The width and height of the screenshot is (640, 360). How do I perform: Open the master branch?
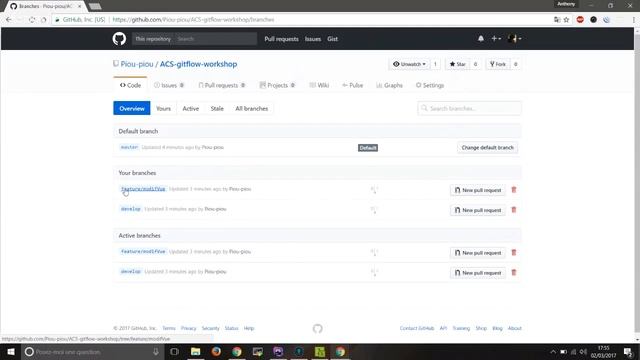[129, 147]
